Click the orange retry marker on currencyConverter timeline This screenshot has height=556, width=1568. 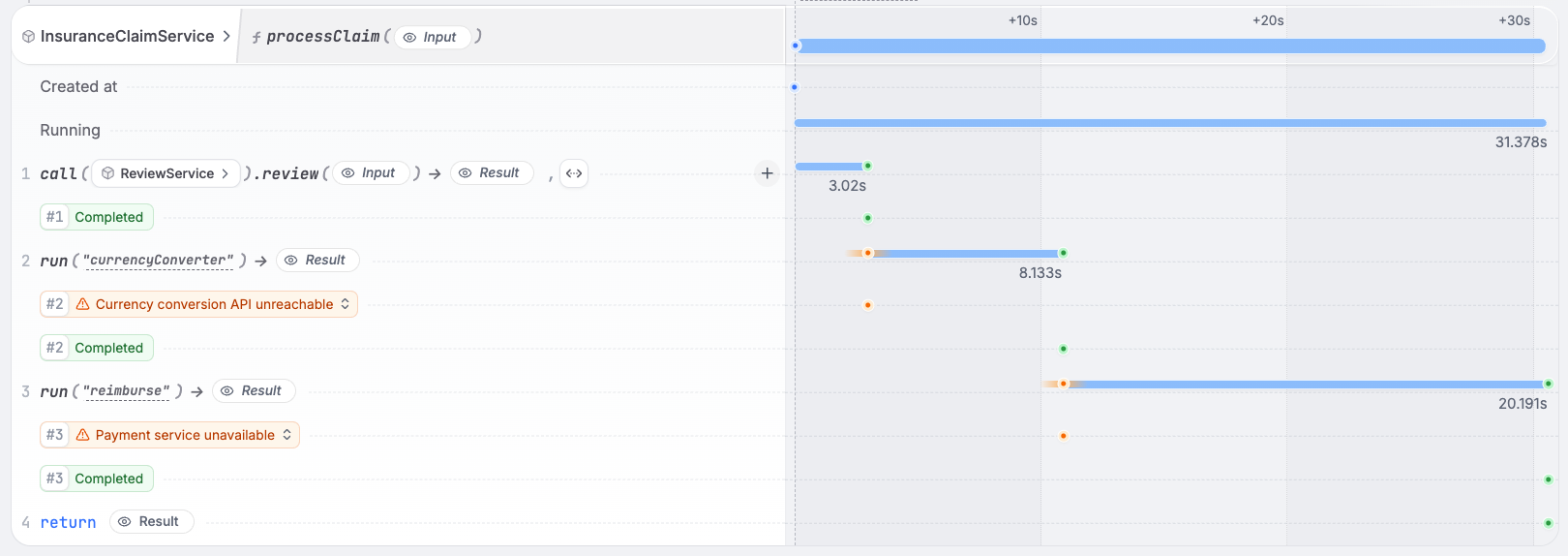click(x=868, y=253)
